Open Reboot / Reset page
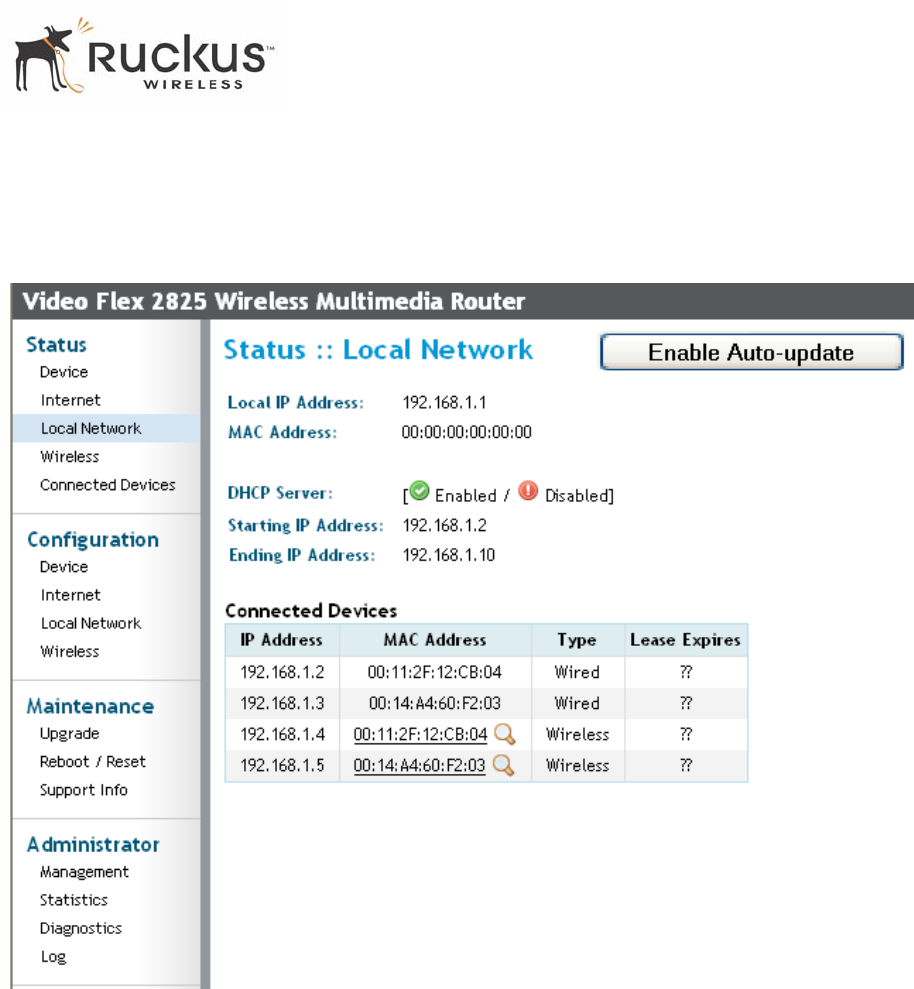Viewport: 914px width, 989px height. coord(93,762)
